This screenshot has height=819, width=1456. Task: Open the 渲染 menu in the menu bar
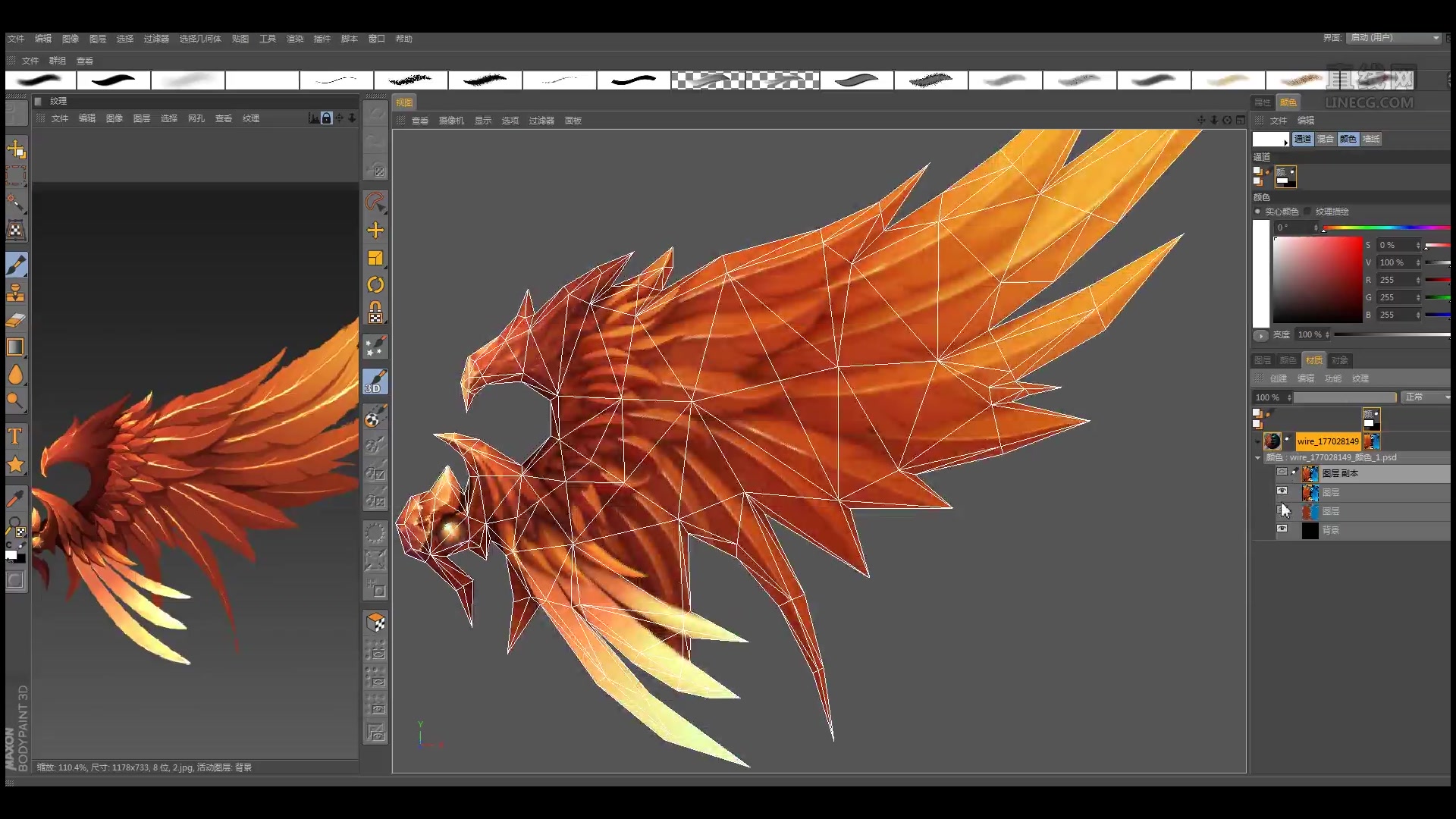pos(294,39)
